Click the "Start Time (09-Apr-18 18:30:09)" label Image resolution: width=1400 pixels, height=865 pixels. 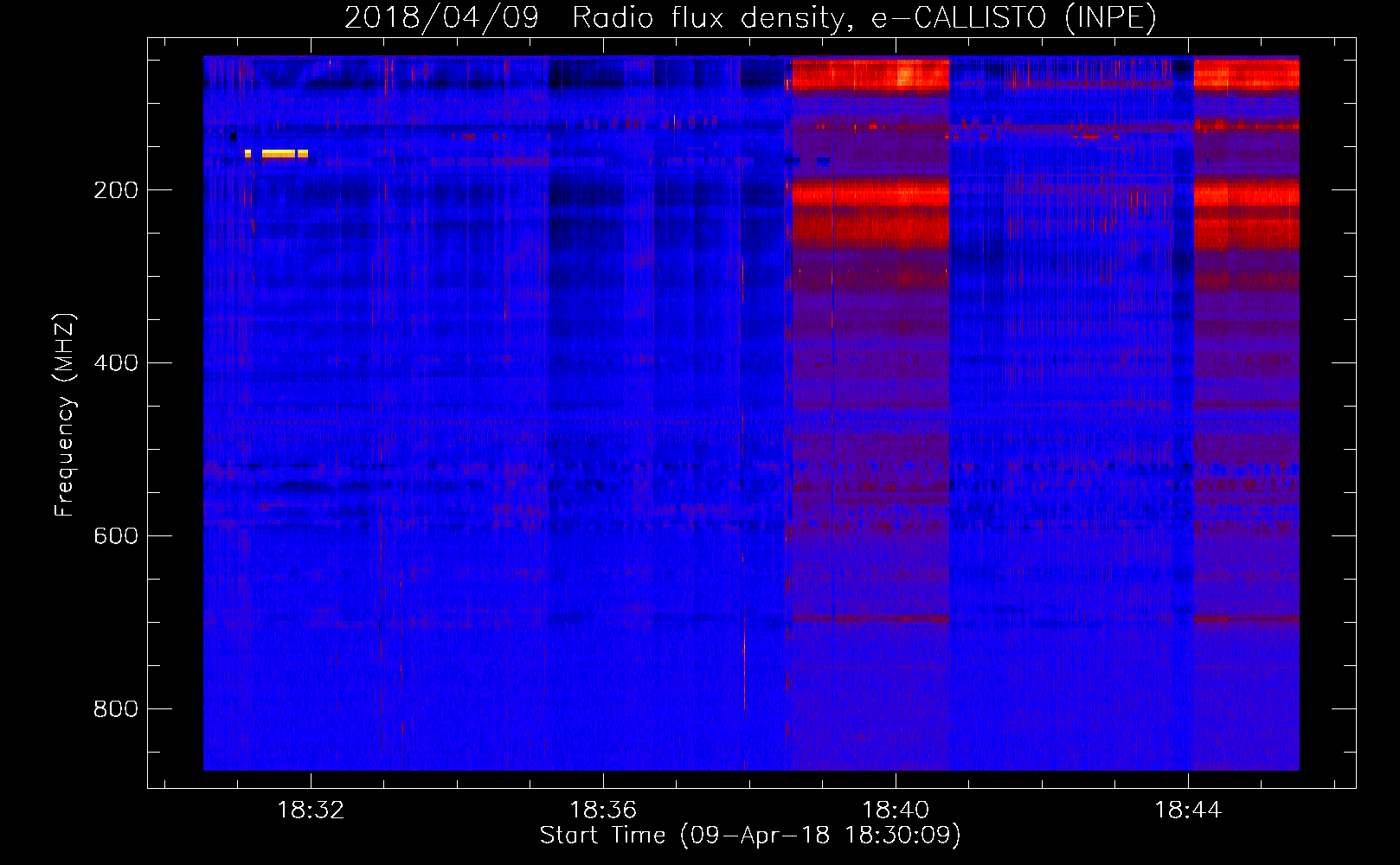[750, 836]
